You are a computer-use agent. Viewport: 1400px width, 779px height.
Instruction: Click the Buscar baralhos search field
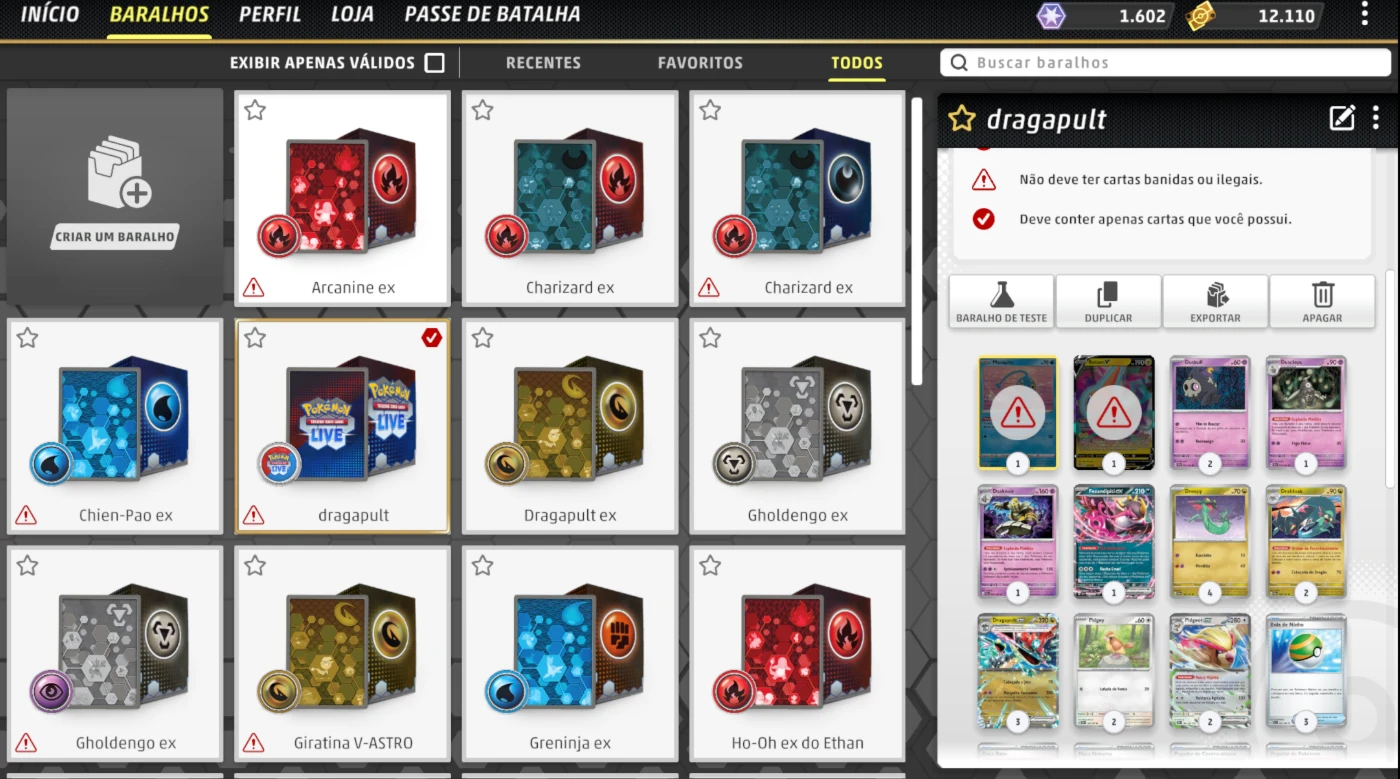click(x=1166, y=63)
